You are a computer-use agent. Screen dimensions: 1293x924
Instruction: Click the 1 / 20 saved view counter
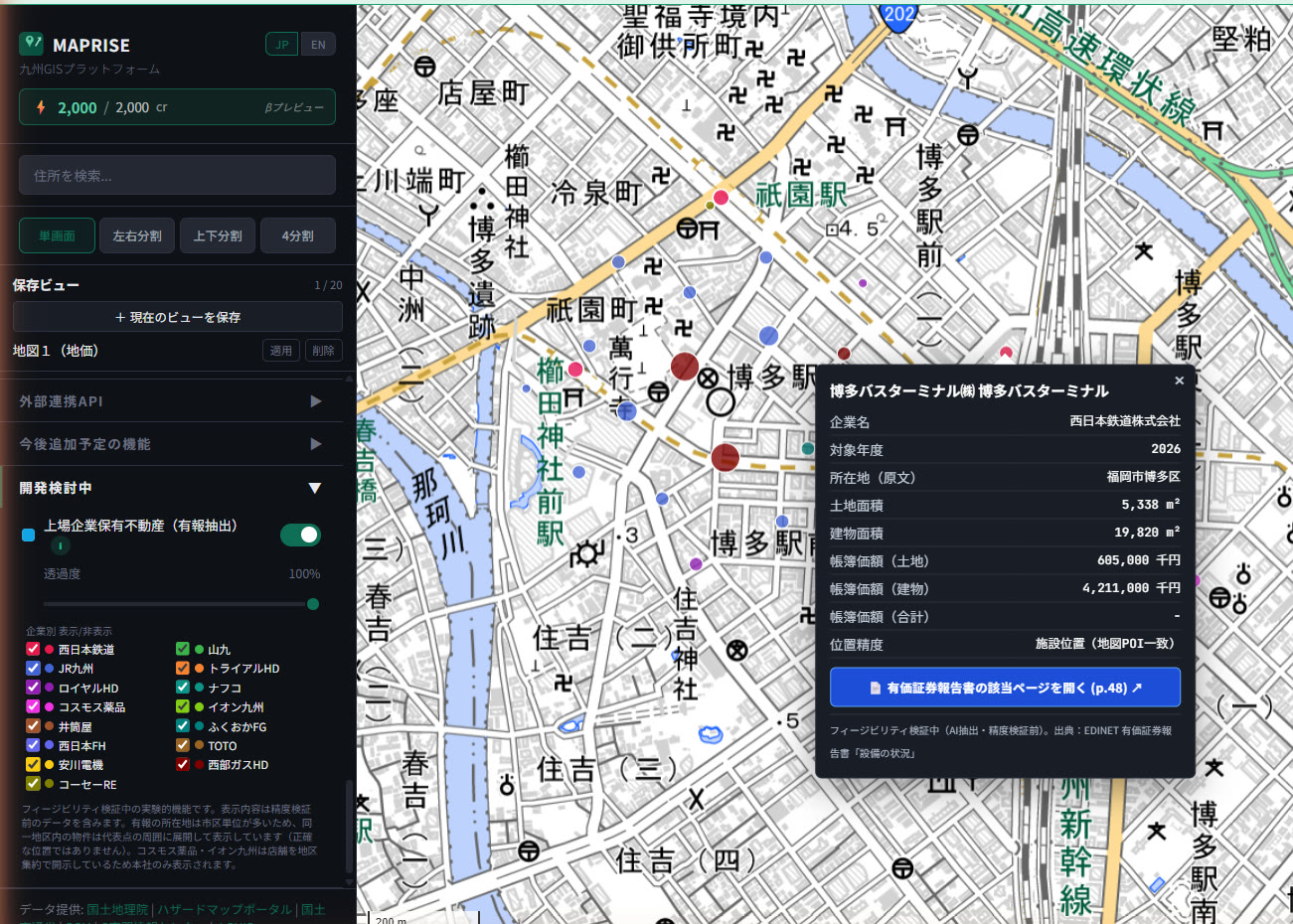(328, 285)
